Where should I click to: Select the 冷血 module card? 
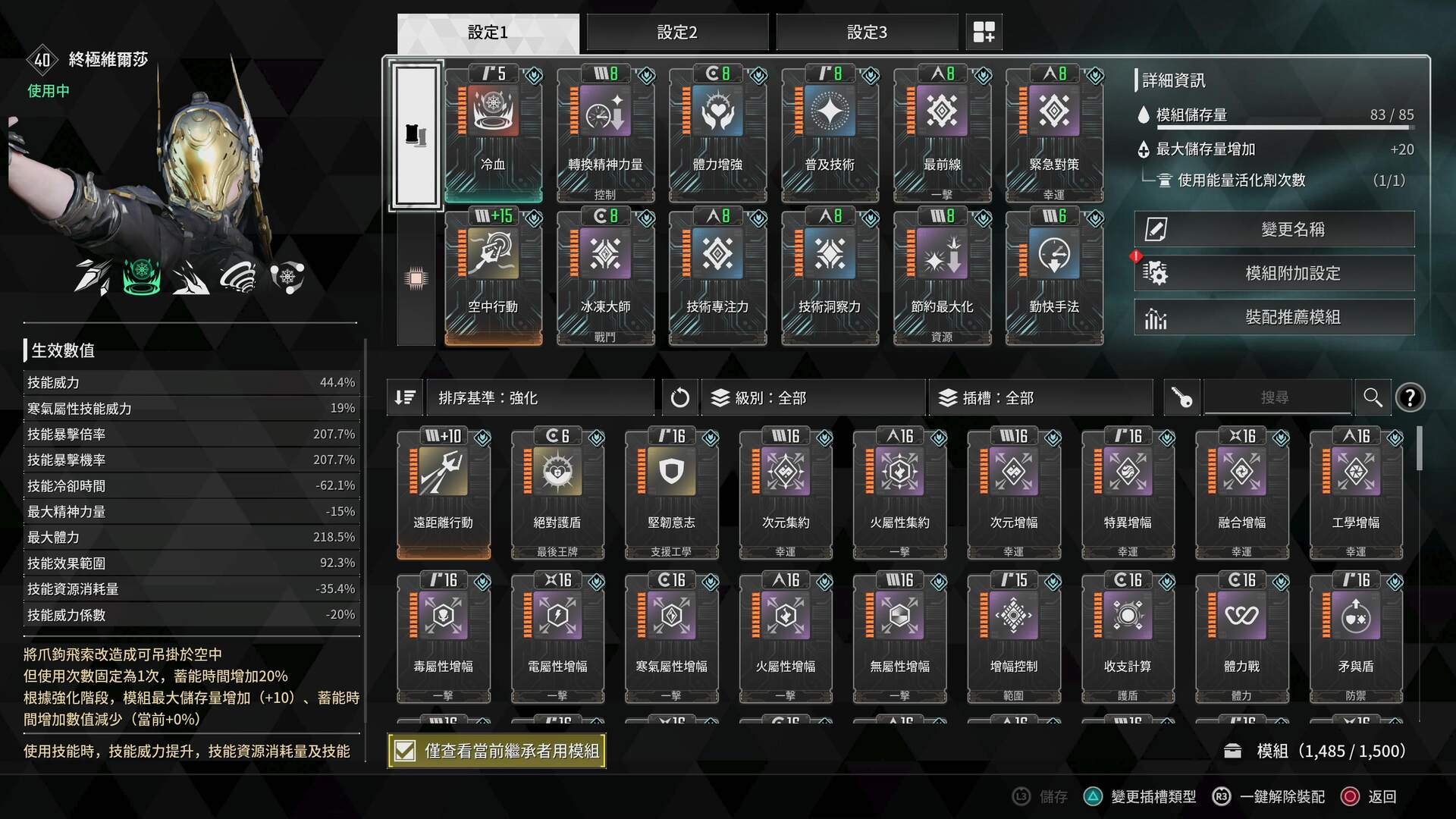pos(493,133)
